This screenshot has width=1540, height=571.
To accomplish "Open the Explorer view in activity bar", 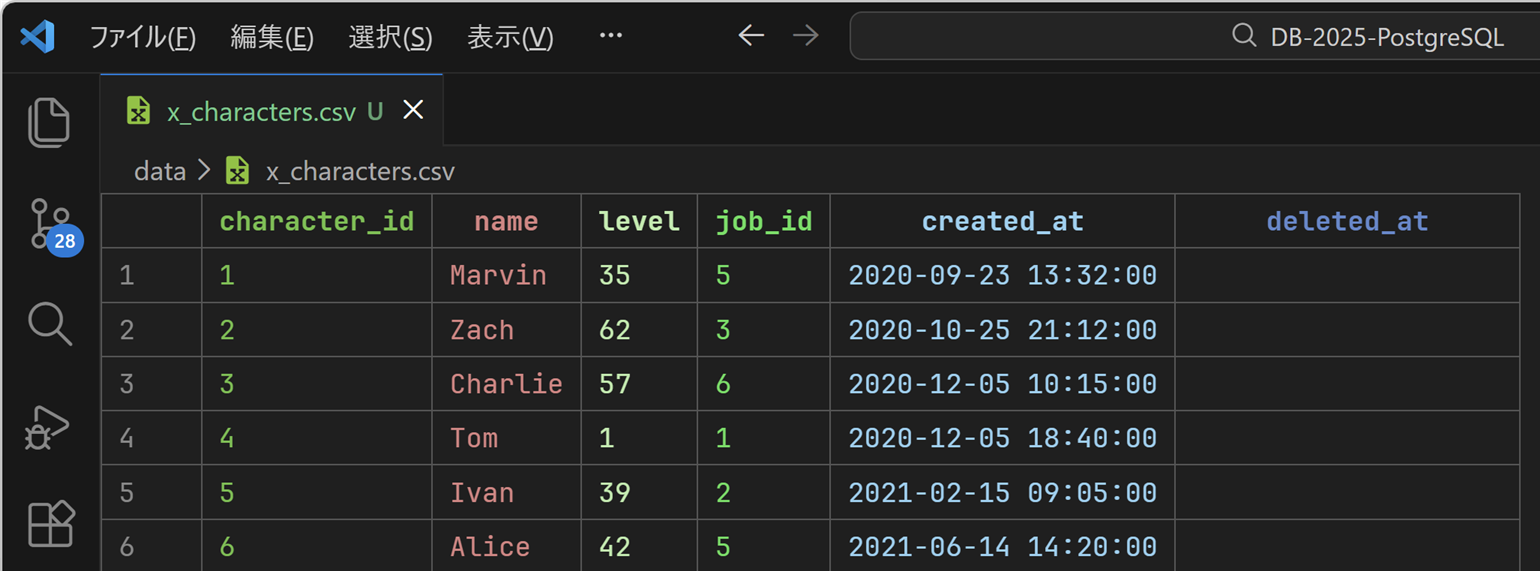I will 49,123.
